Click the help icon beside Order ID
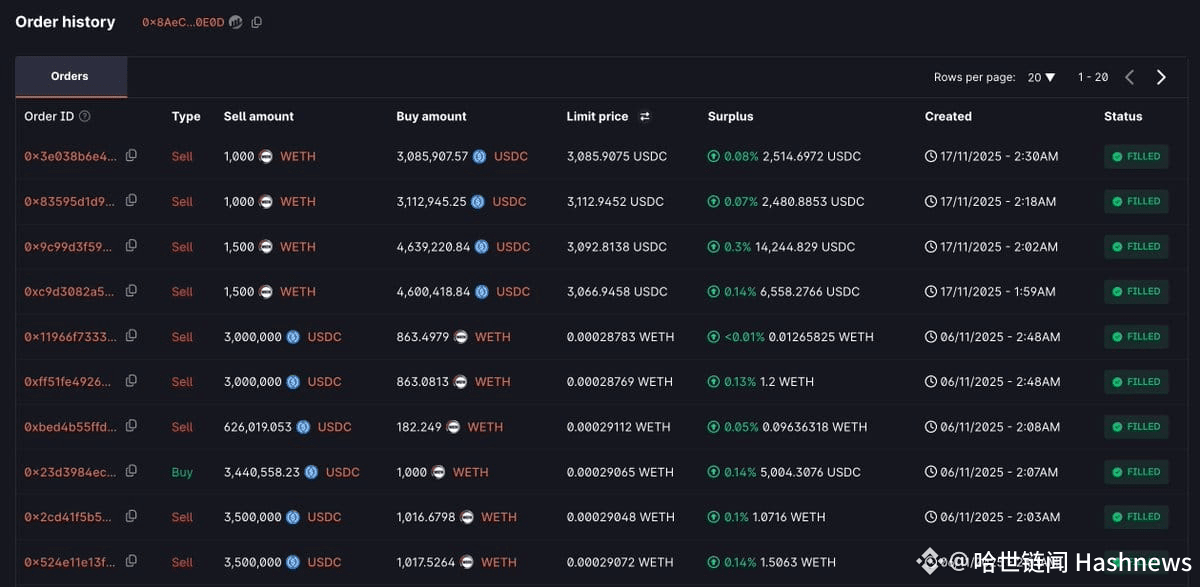 85,117
